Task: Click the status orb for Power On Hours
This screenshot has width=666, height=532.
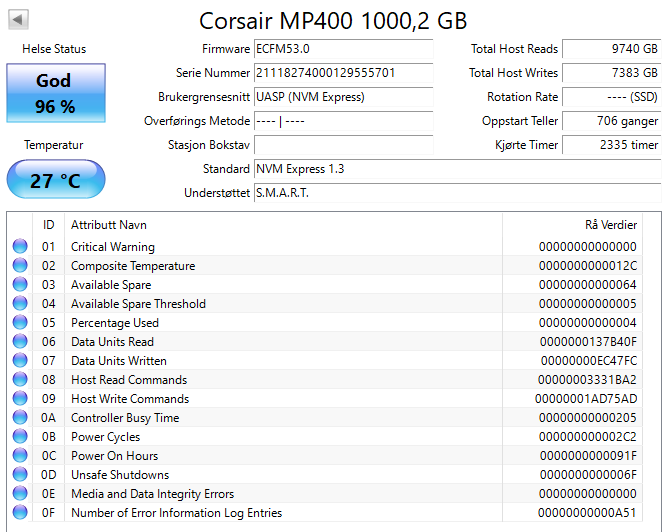Action: pos(20,456)
